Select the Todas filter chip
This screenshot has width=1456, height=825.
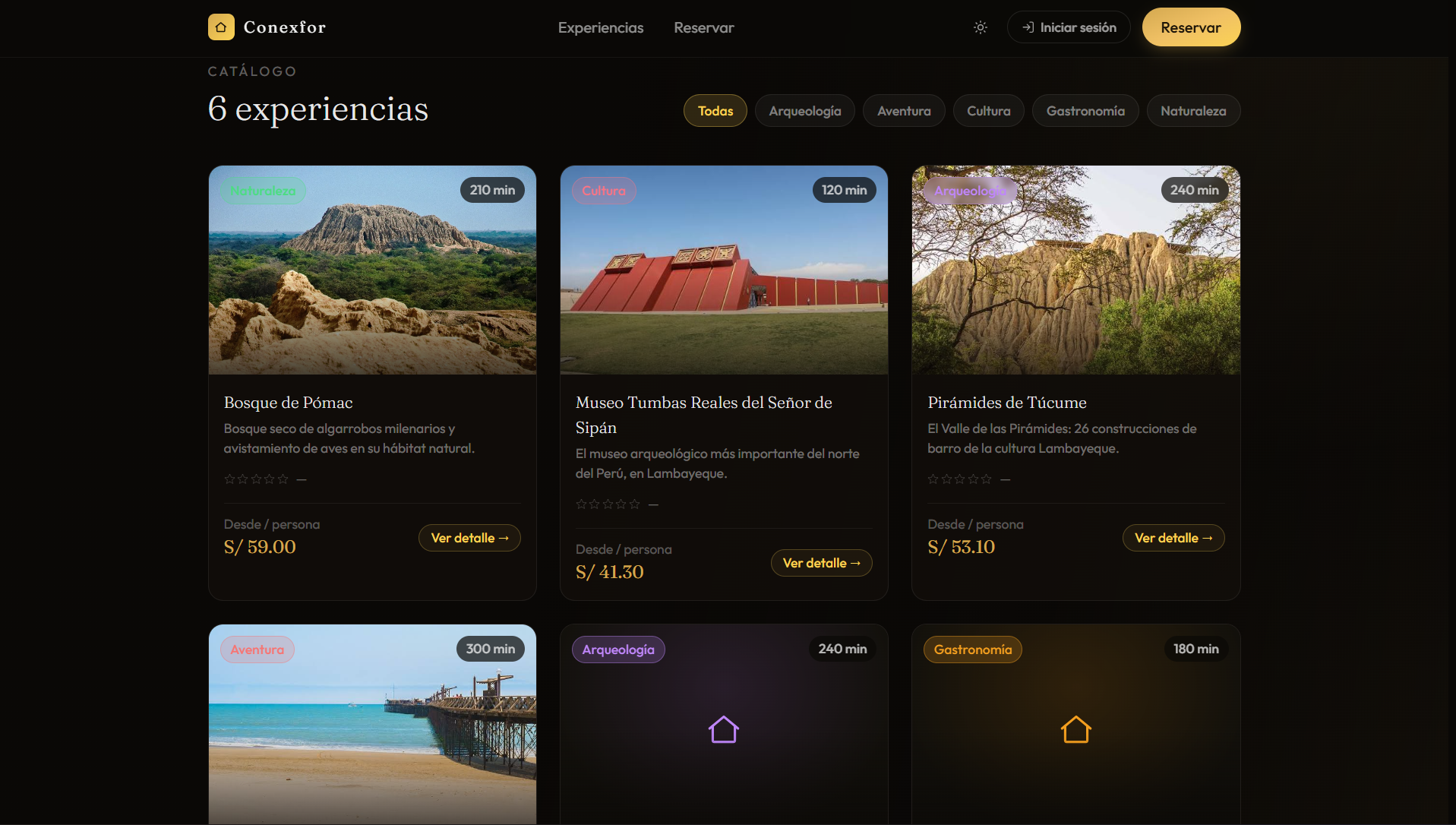pos(715,111)
